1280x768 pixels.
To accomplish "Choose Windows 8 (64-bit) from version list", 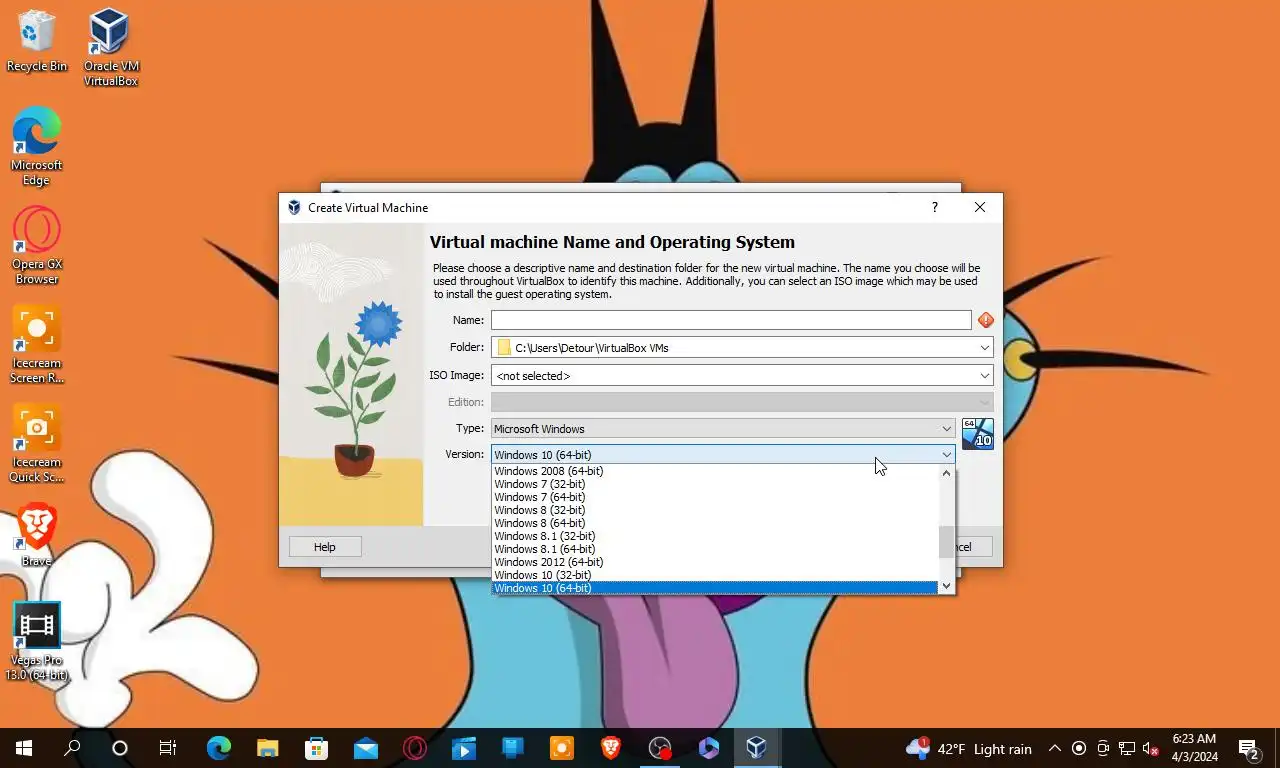I will coord(714,523).
